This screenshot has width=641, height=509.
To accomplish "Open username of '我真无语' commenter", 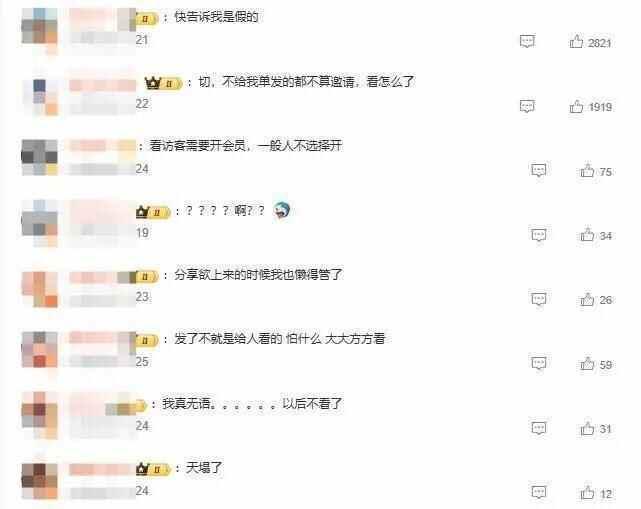I will [x=102, y=403].
